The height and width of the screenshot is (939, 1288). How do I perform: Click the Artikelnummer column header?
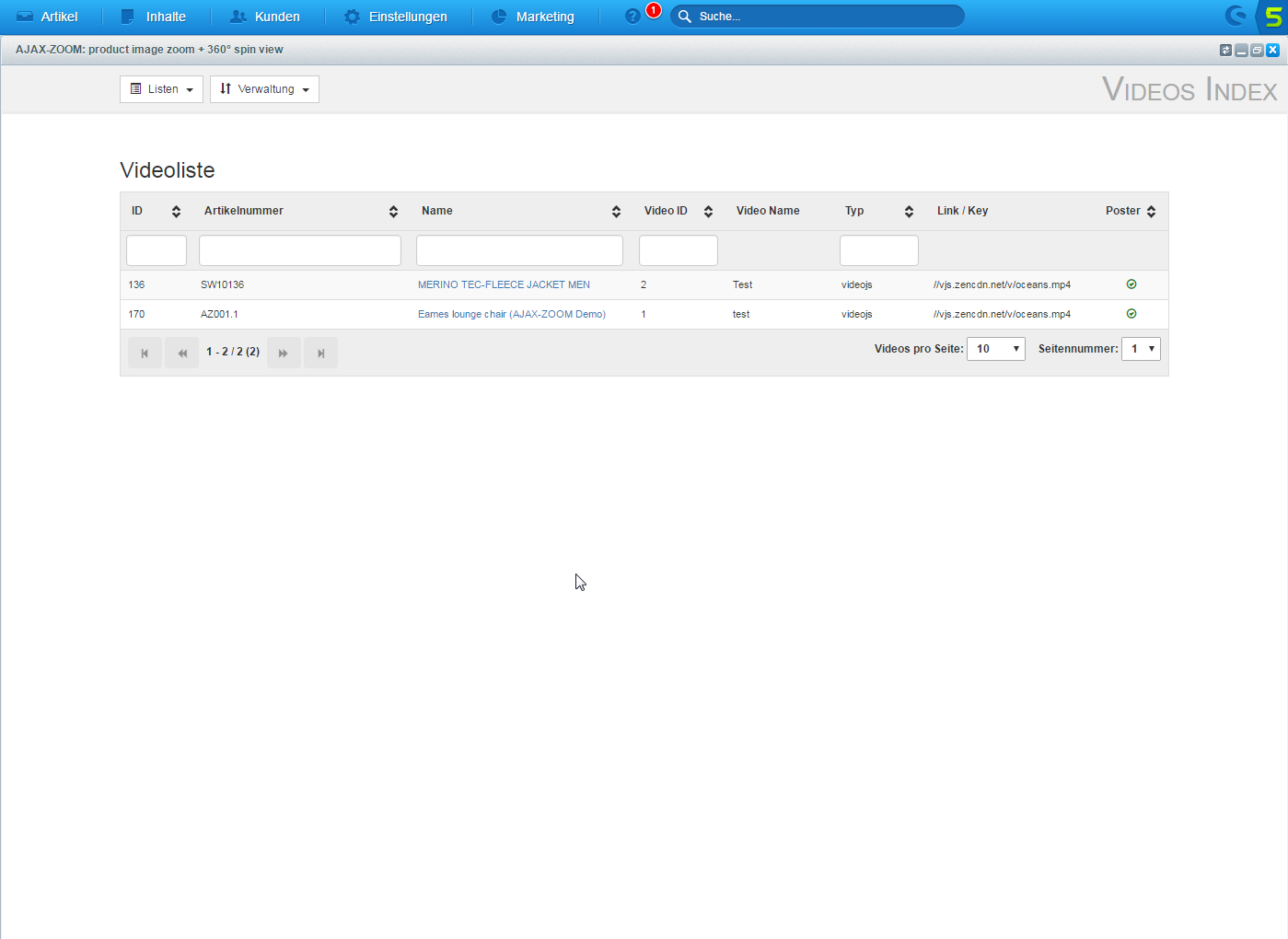point(244,211)
